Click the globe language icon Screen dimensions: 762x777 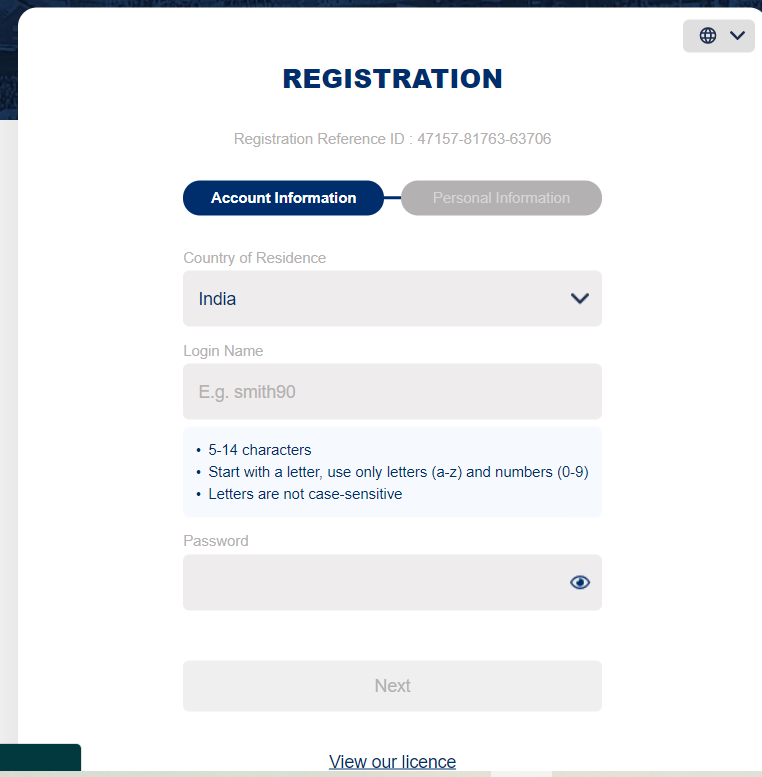click(708, 36)
